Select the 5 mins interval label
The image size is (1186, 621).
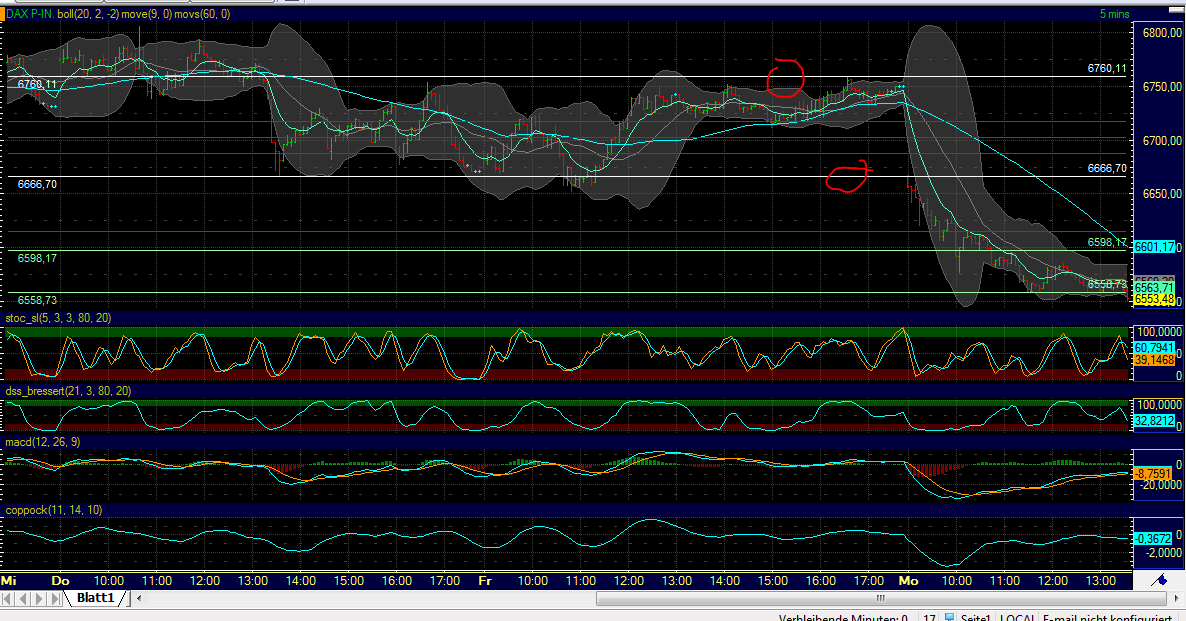coord(1117,14)
